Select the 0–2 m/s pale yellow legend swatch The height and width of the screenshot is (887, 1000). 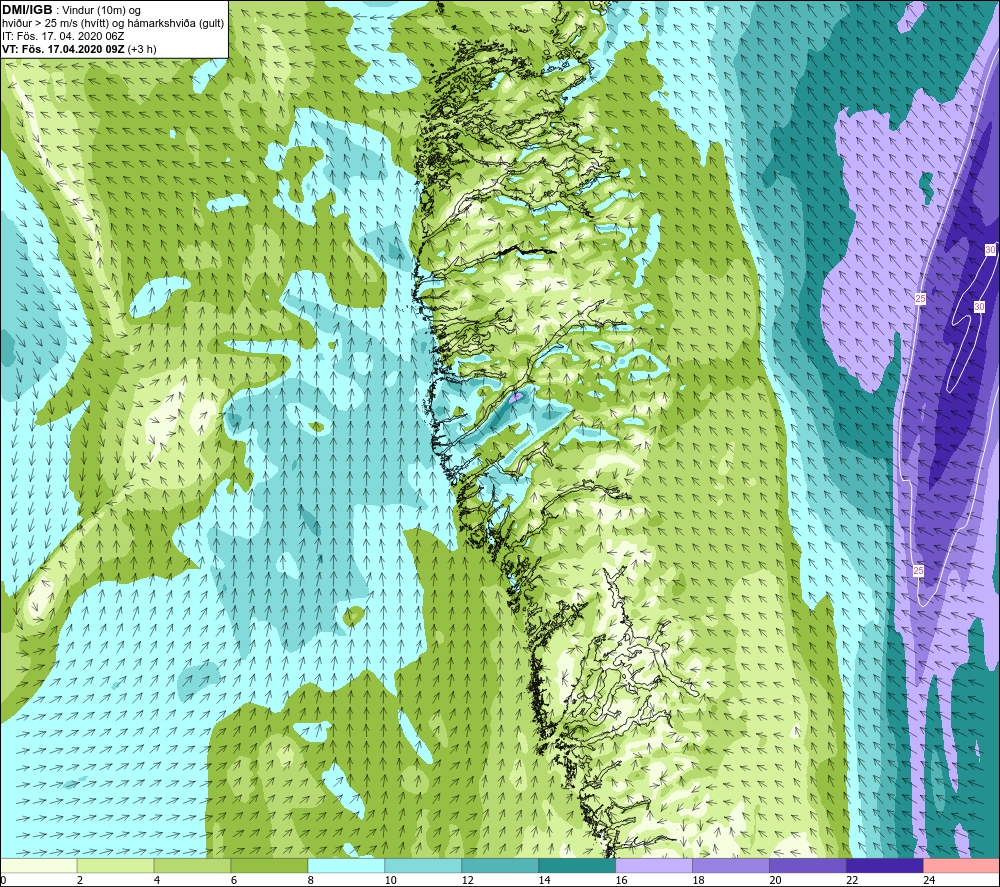(x=39, y=865)
